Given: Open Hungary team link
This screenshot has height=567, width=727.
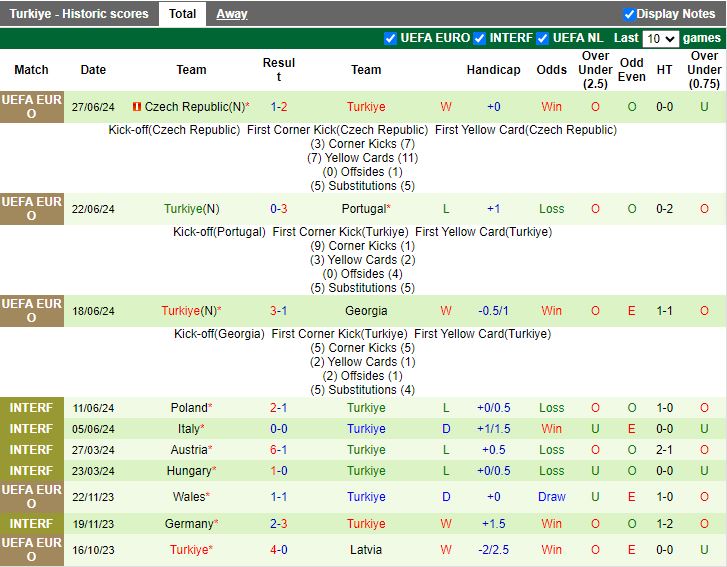Looking at the screenshot, I should click(x=191, y=471).
